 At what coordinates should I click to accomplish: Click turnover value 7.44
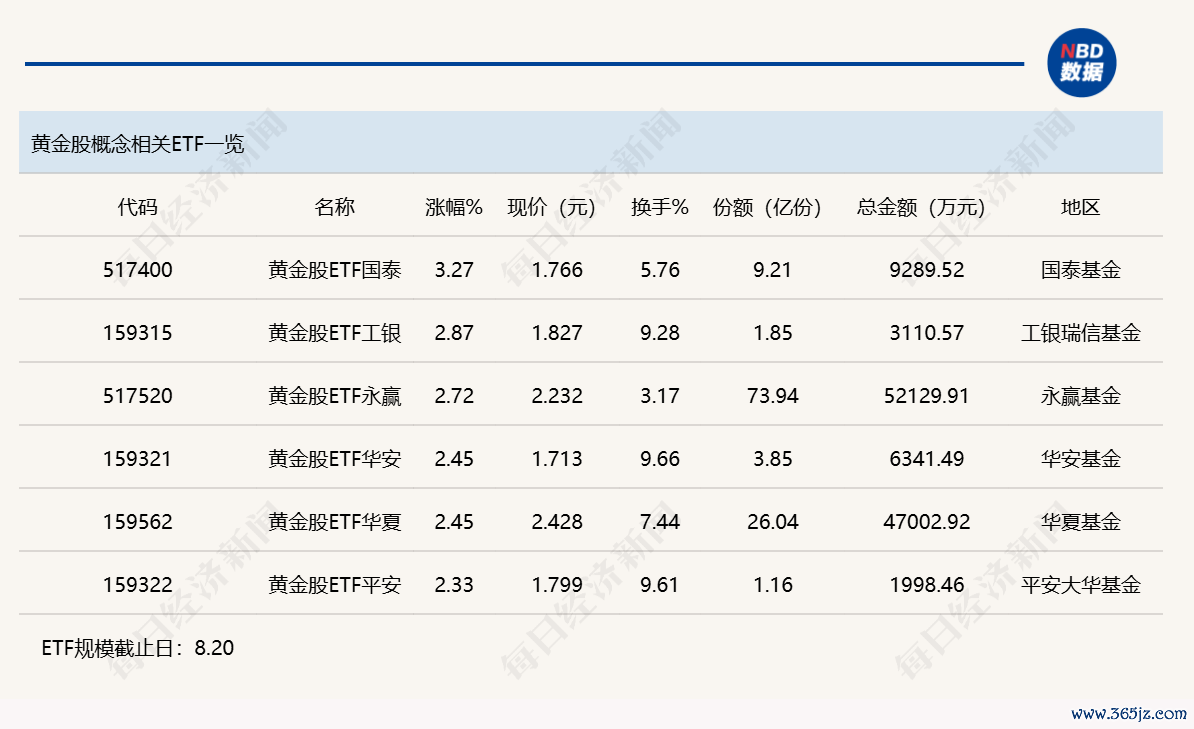tap(659, 522)
